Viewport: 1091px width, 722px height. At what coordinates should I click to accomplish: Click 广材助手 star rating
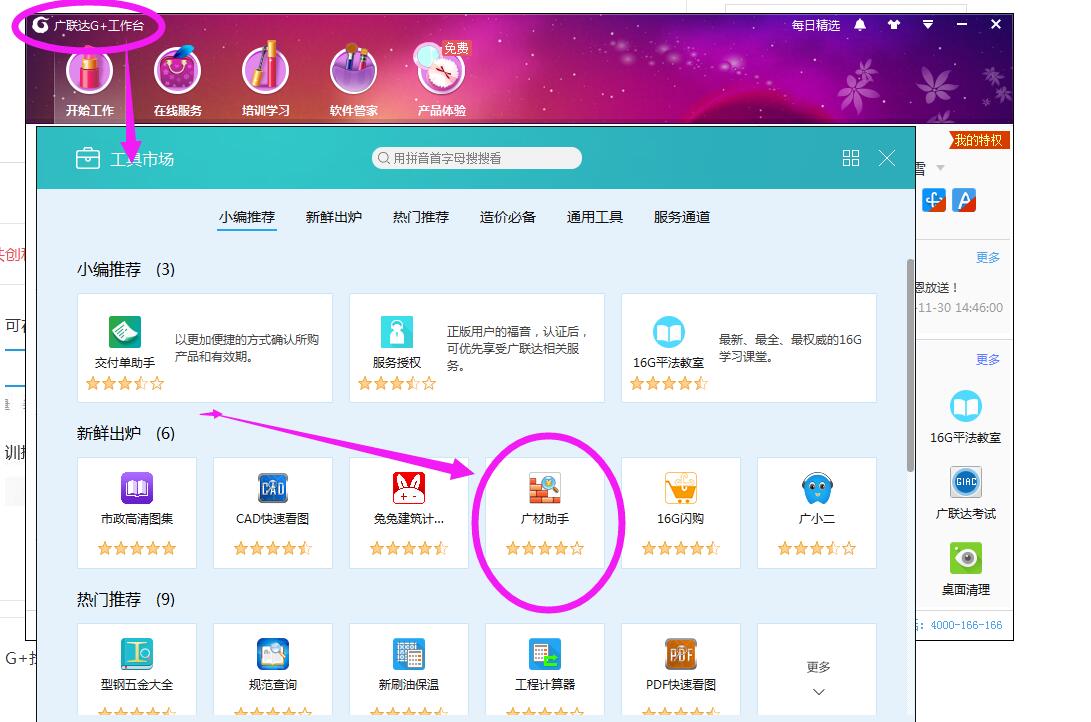tap(545, 548)
